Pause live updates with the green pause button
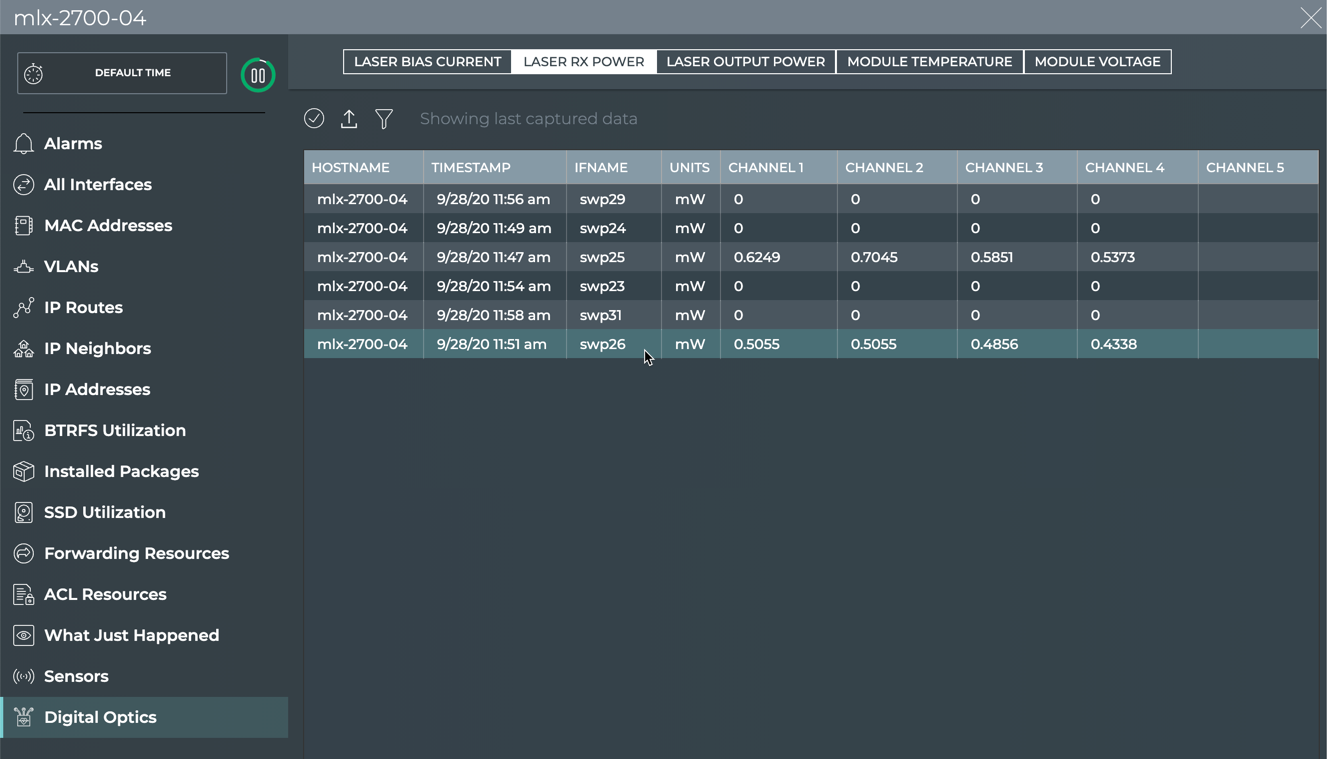The height and width of the screenshot is (759, 1327). [258, 75]
